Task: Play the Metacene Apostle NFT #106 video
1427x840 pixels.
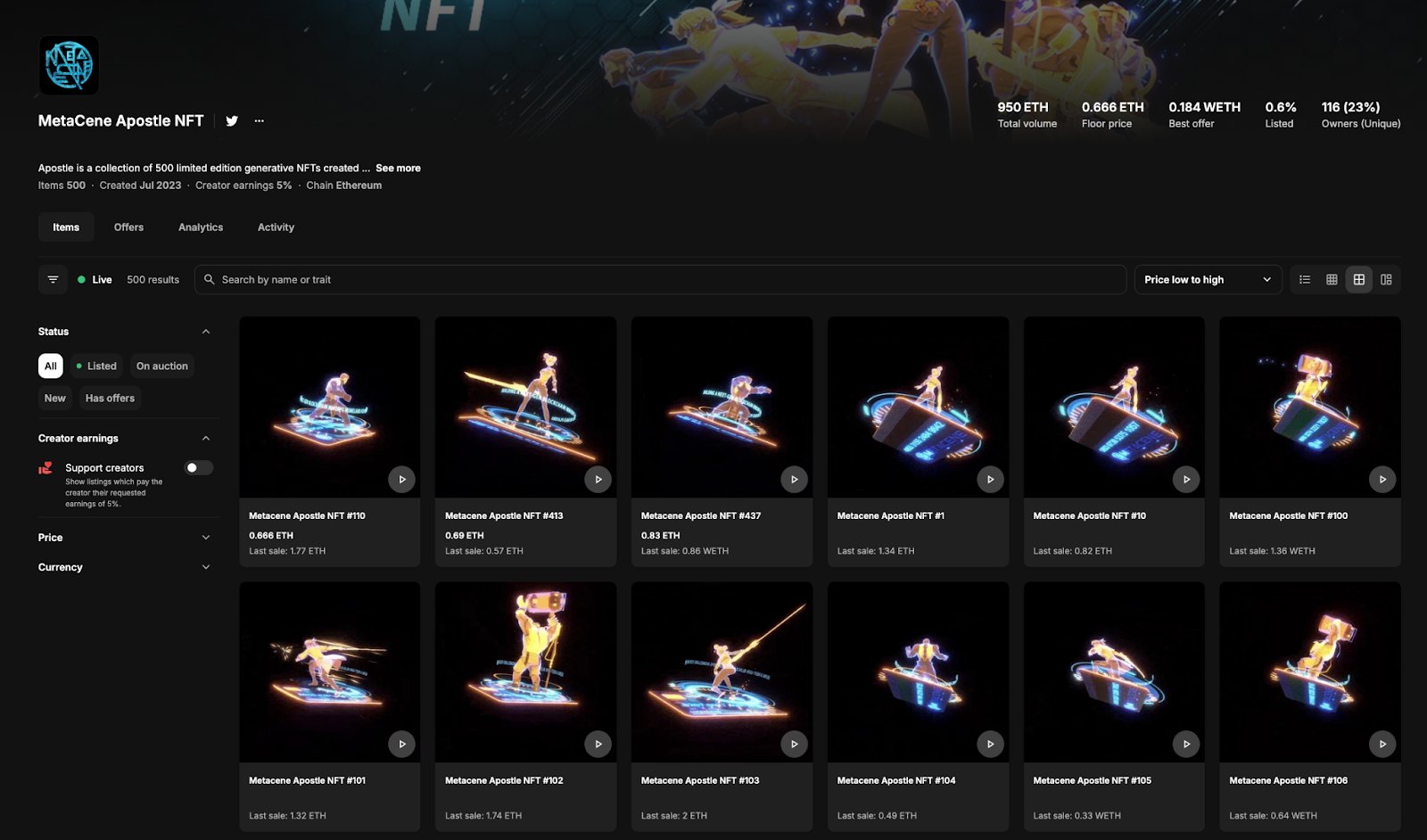Action: [x=1382, y=744]
